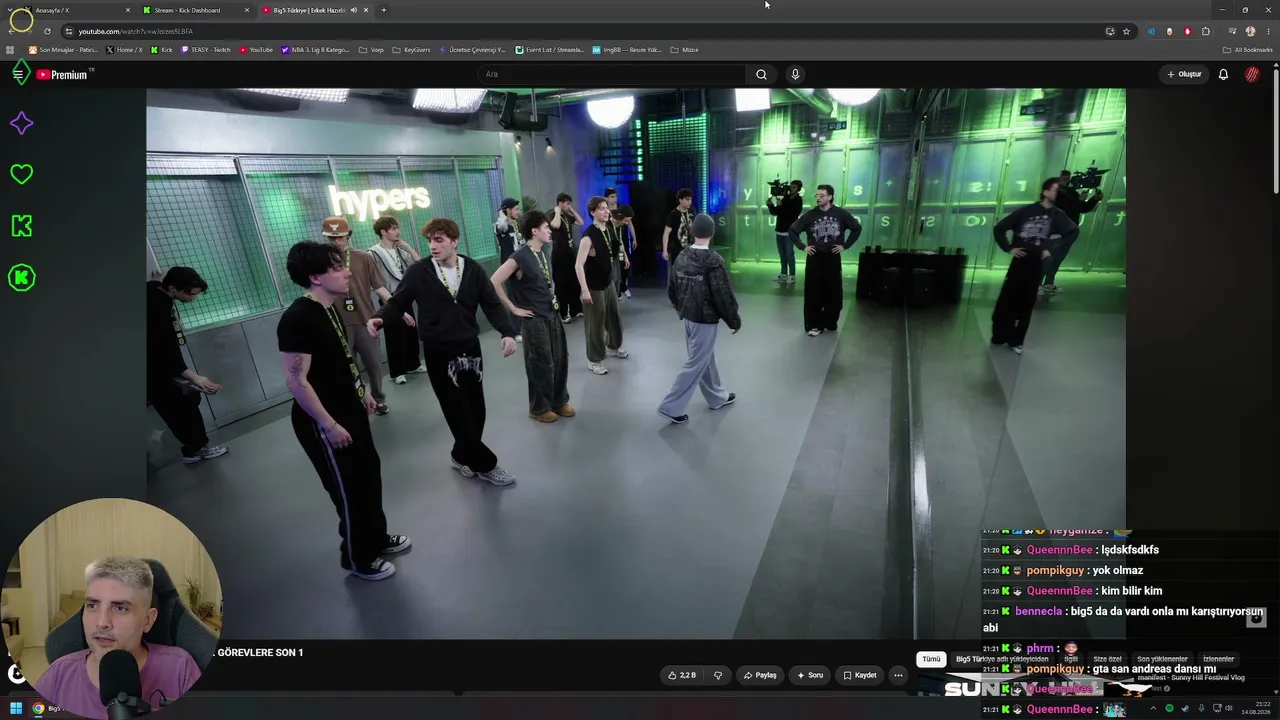The height and width of the screenshot is (720, 1280).
Task: Click the video player dance scene
Action: click(636, 363)
